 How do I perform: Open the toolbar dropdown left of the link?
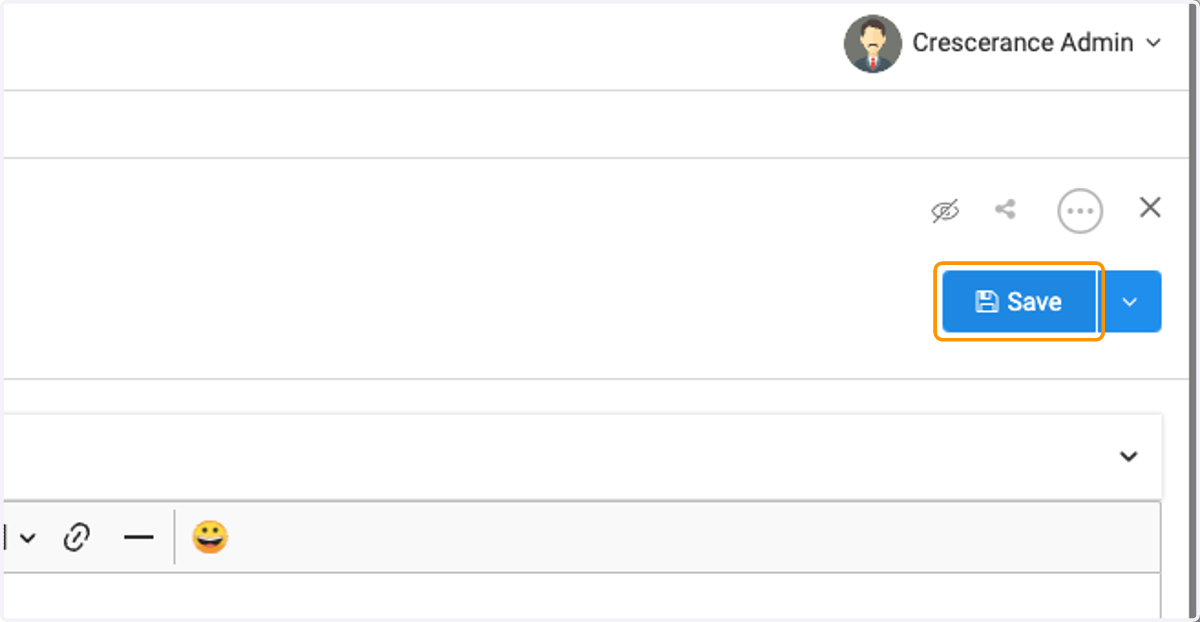point(28,538)
